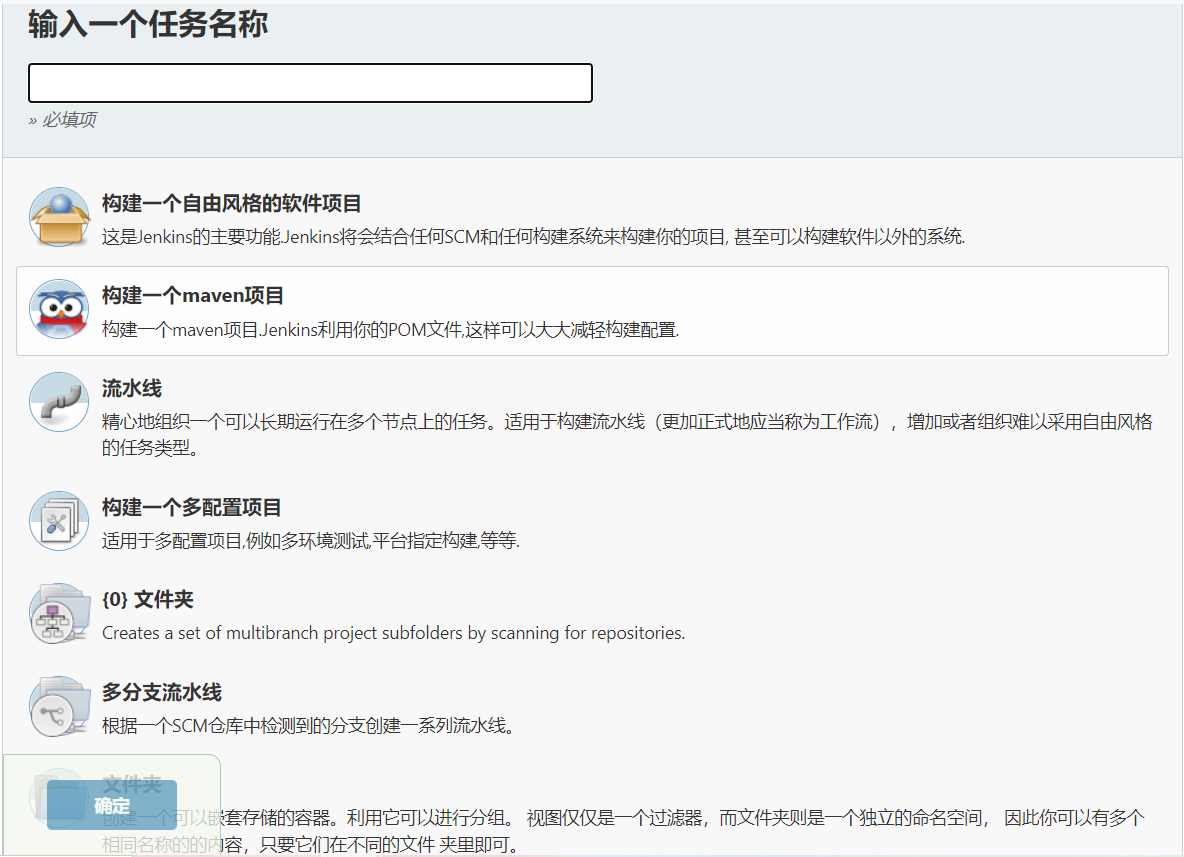The height and width of the screenshot is (857, 1184).
Task: Choose 构建一个自由风格的软件项目 title
Action: 231,203
